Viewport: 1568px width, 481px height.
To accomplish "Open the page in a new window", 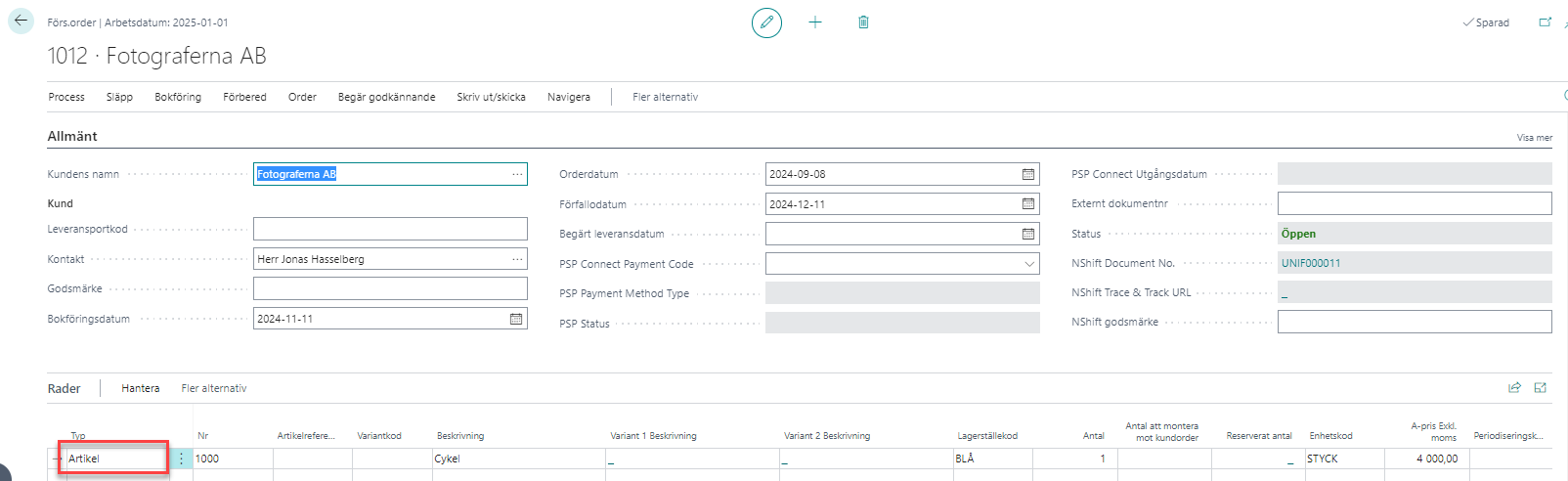I will pos(1545,22).
